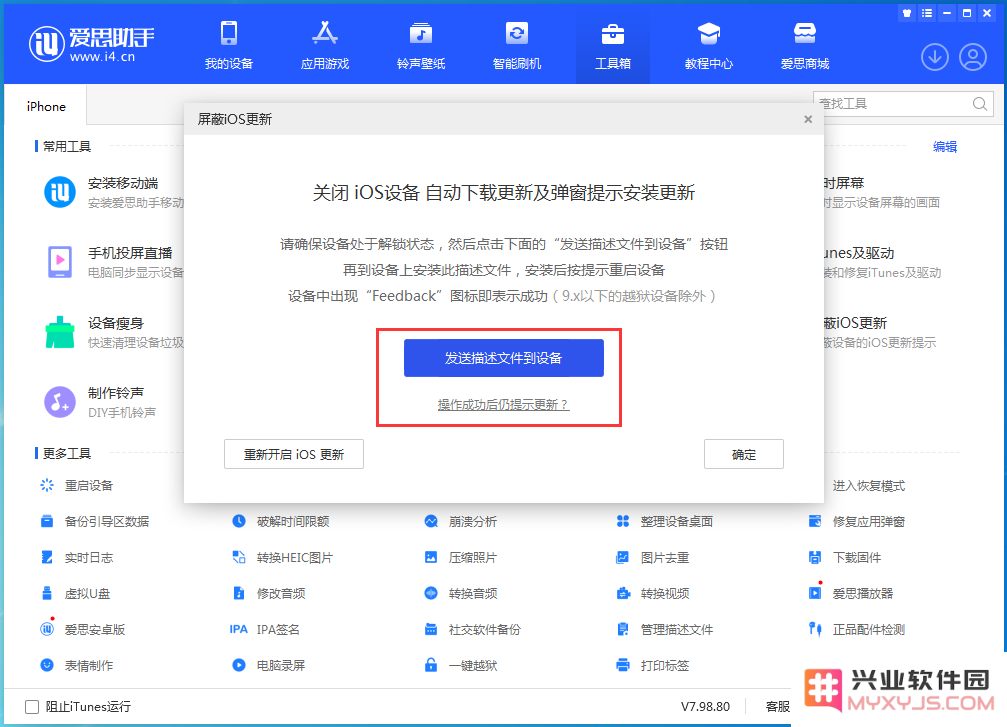Click the search magnifier icon
This screenshot has width=1007, height=727.
(x=979, y=103)
